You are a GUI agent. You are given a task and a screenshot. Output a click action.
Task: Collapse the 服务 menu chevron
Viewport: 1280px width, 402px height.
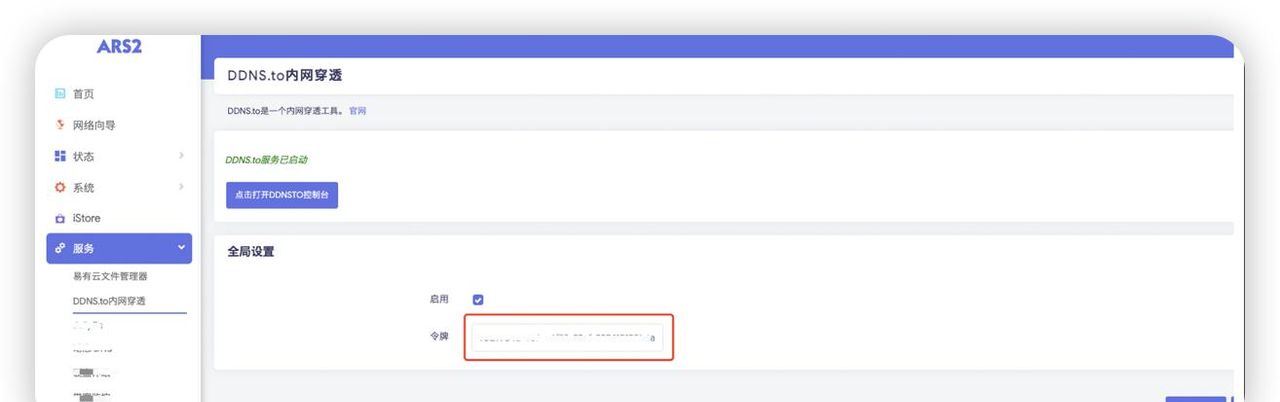coord(181,248)
